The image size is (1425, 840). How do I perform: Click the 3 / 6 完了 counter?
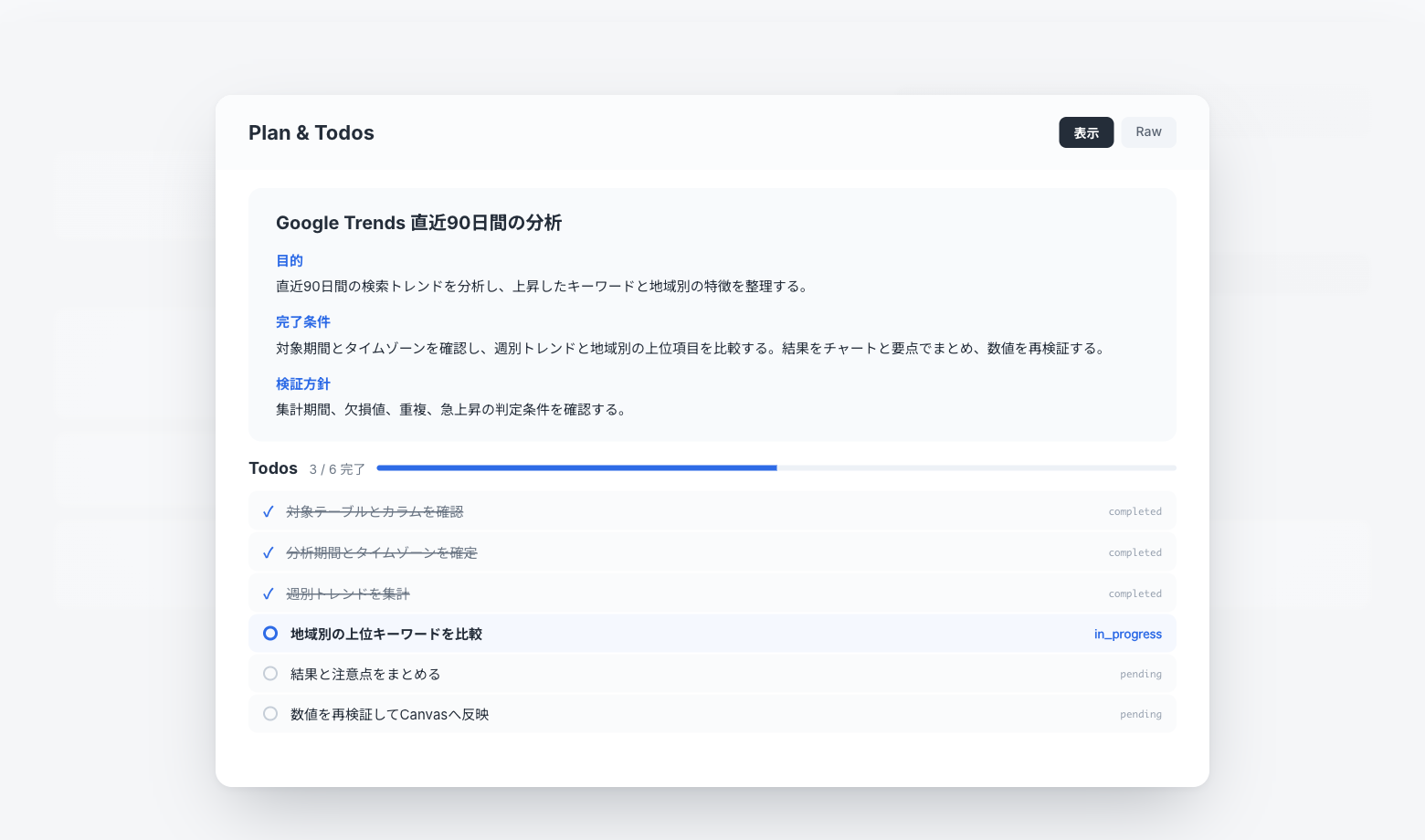[x=337, y=469]
